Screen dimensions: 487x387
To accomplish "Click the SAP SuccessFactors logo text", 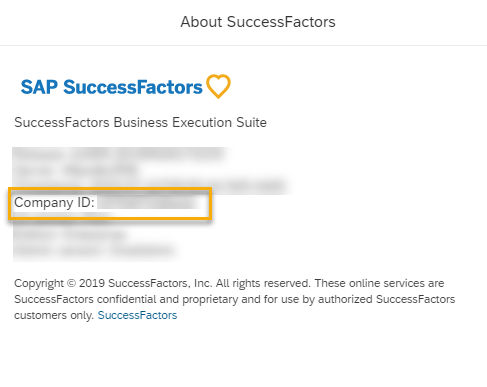I will click(x=111, y=87).
